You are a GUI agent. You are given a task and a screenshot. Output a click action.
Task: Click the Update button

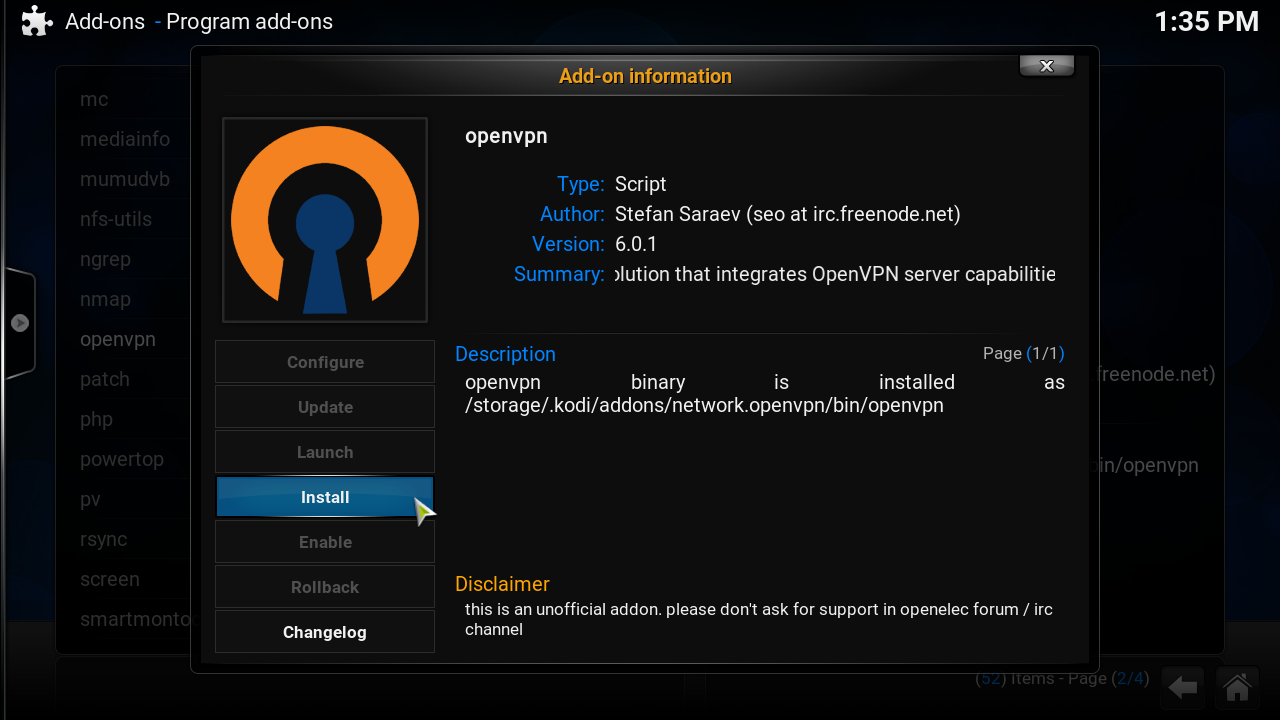pyautogui.click(x=325, y=407)
